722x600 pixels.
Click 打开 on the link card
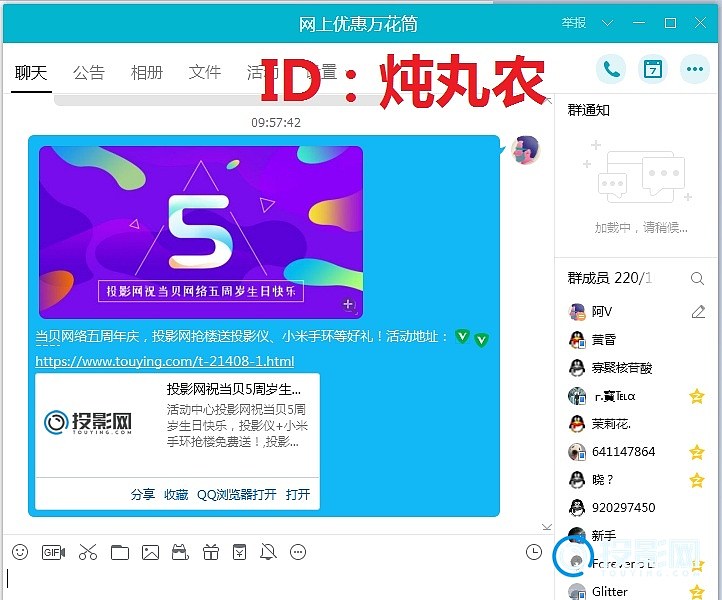(x=297, y=495)
